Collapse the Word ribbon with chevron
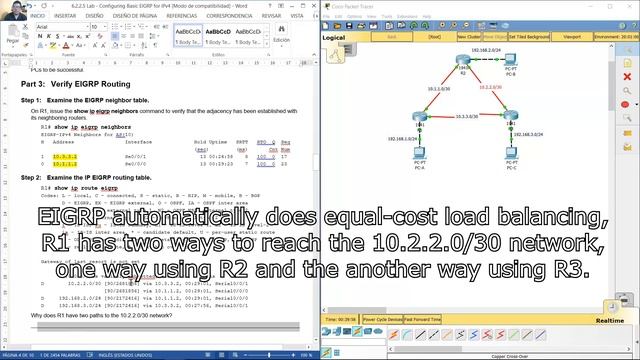640x360 pixels. pyautogui.click(x=313, y=54)
